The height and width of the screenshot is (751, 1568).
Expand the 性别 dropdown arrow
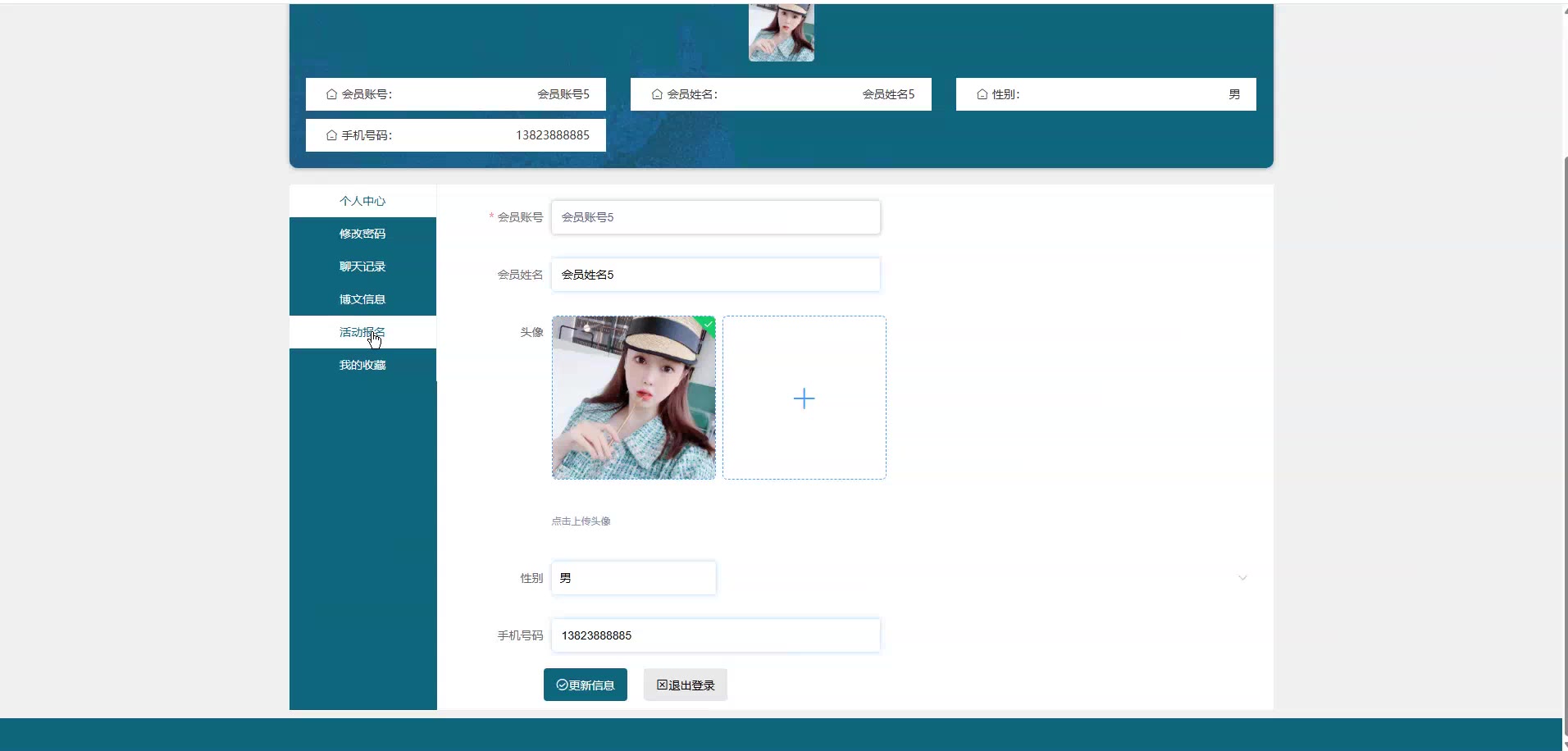pos(1242,578)
